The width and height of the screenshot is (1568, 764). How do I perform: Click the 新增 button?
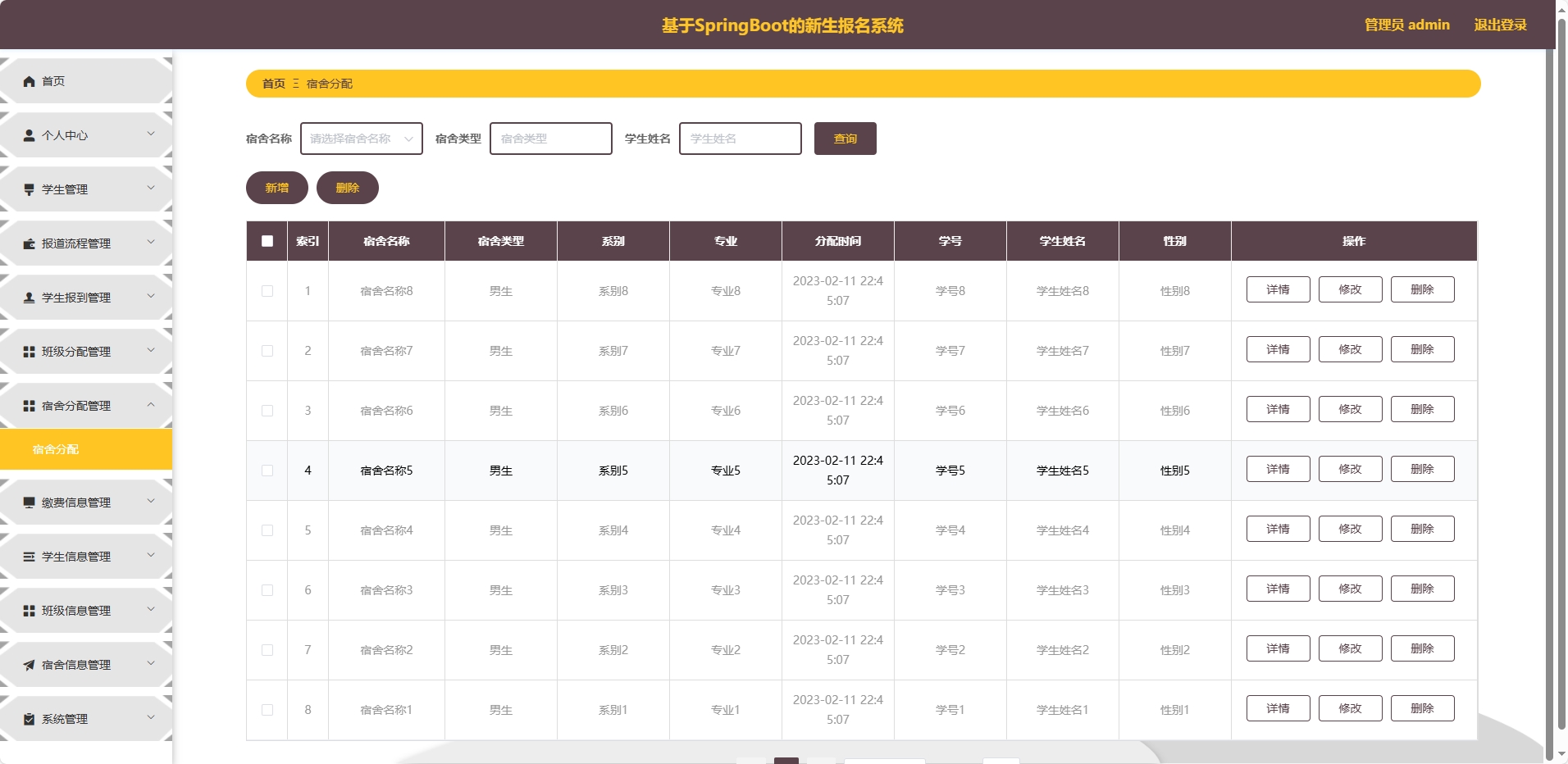[x=277, y=188]
